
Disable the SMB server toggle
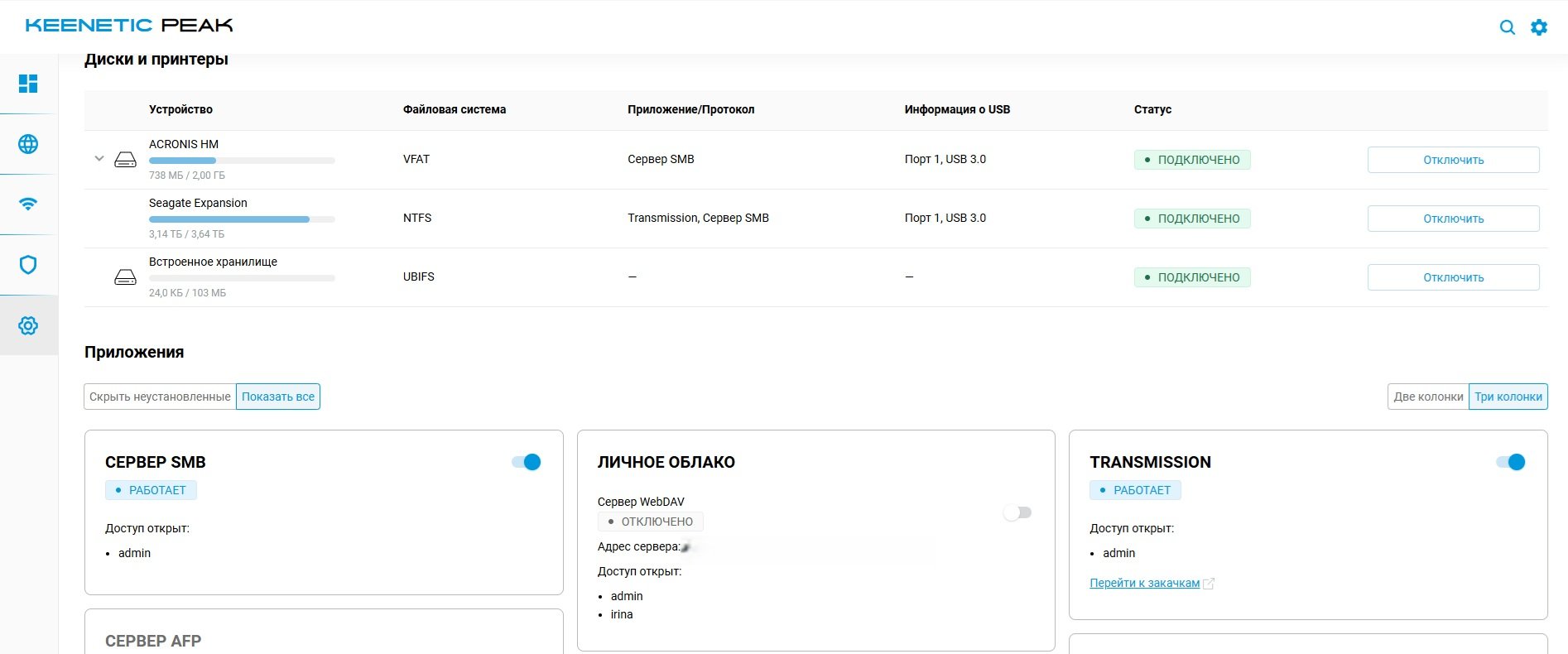tap(527, 462)
